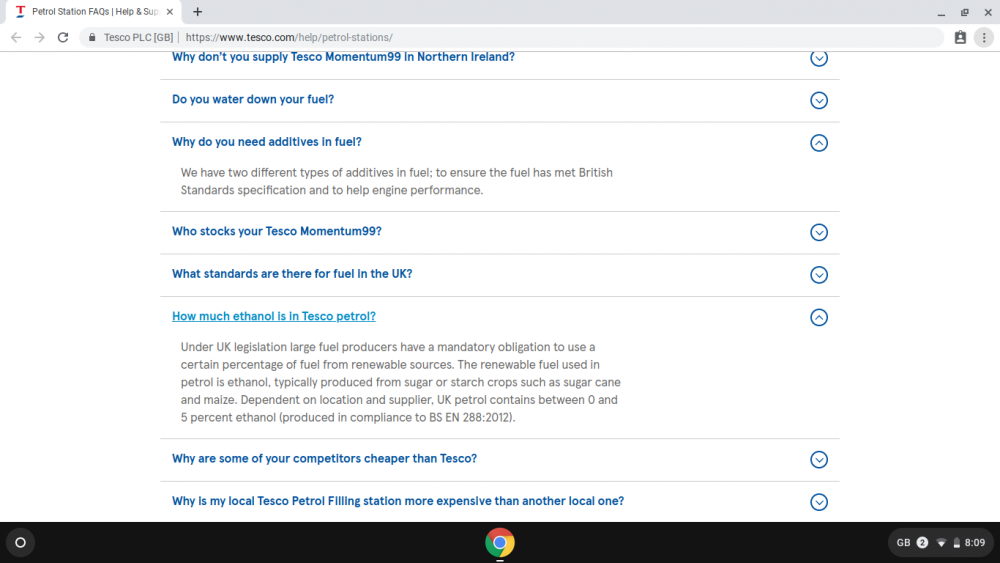The width and height of the screenshot is (1000, 563).
Task: Click the Chrome icon on the shelf
Action: tap(500, 543)
